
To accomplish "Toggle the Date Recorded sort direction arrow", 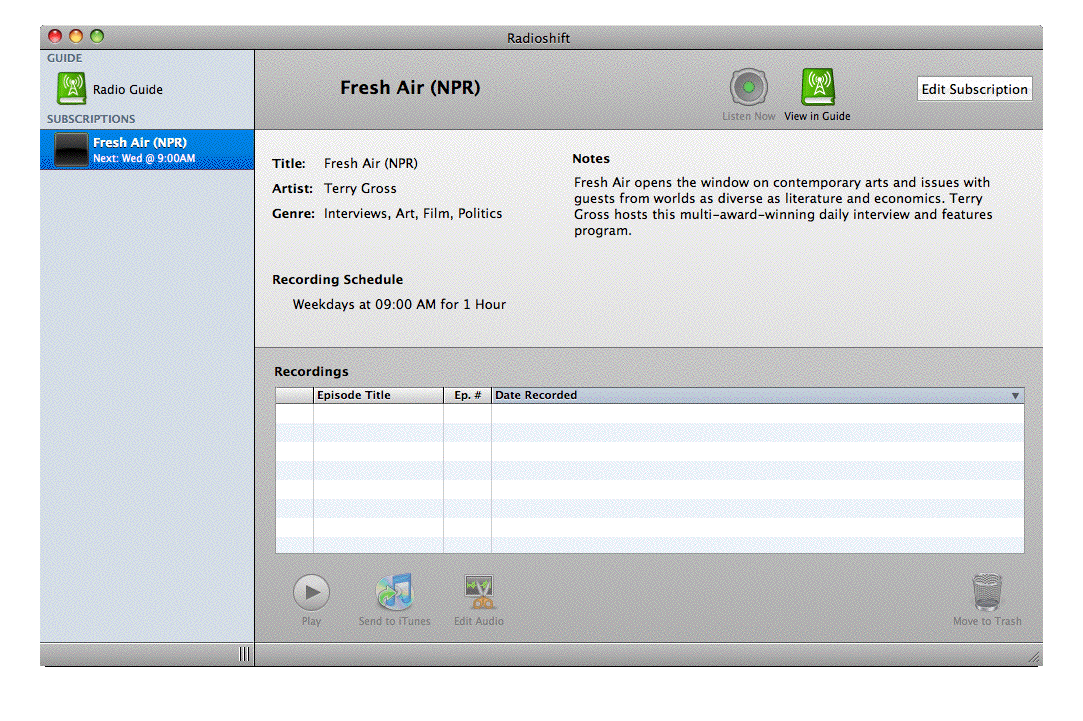I will pos(1015,396).
